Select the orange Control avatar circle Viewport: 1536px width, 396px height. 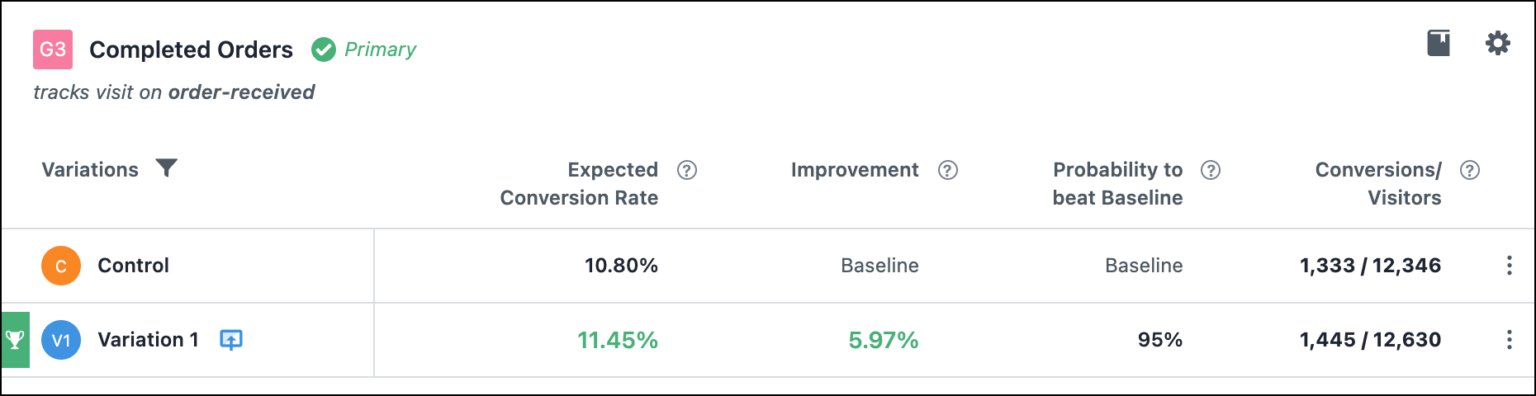coord(61,266)
